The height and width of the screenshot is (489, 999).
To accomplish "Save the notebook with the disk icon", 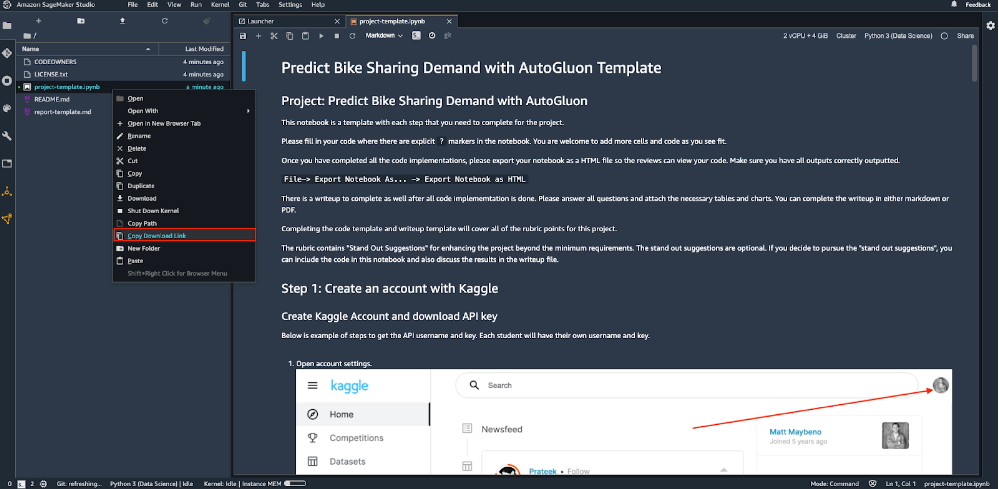I will (243, 36).
